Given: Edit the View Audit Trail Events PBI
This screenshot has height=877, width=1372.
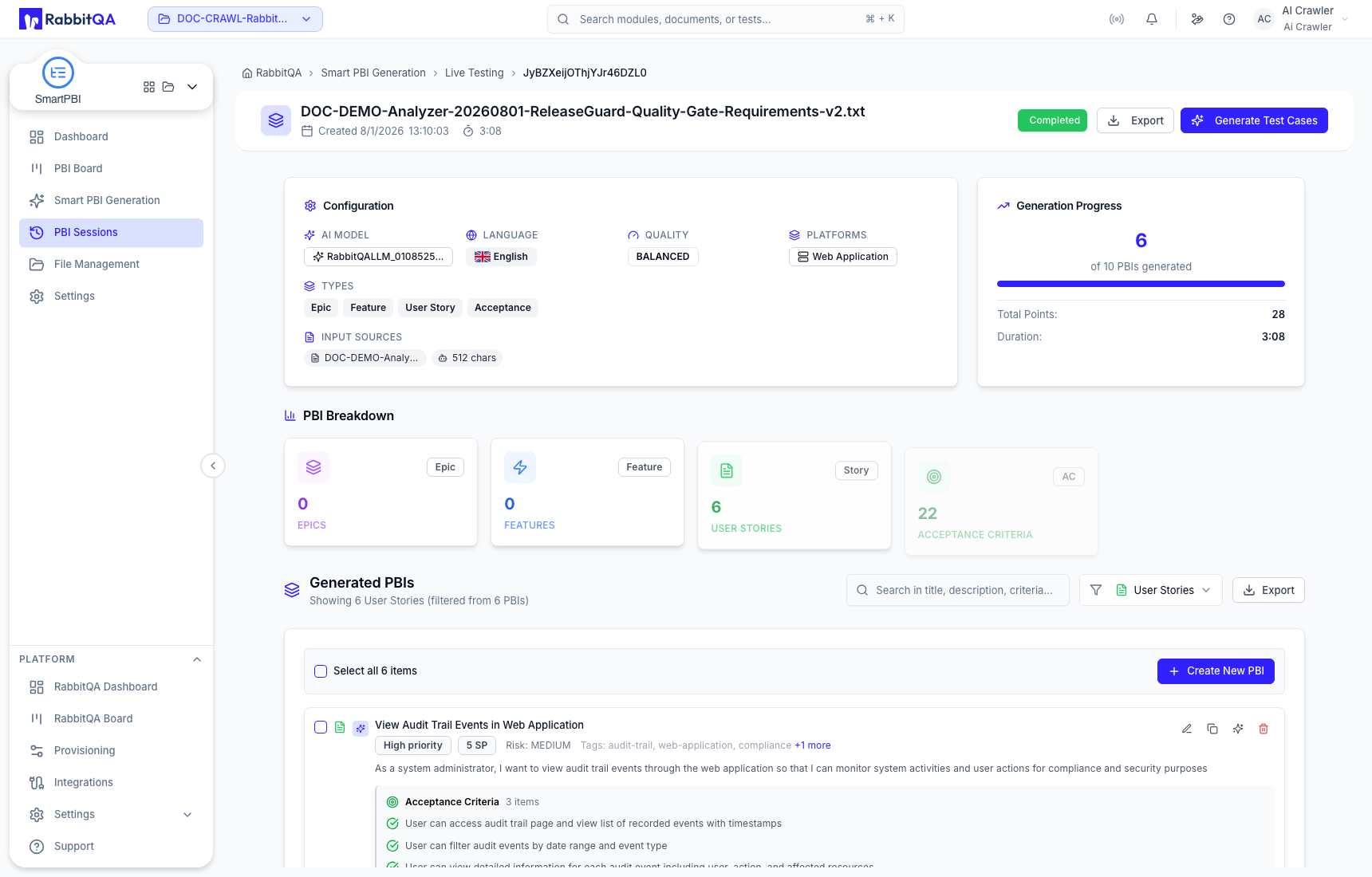Looking at the screenshot, I should (x=1187, y=729).
